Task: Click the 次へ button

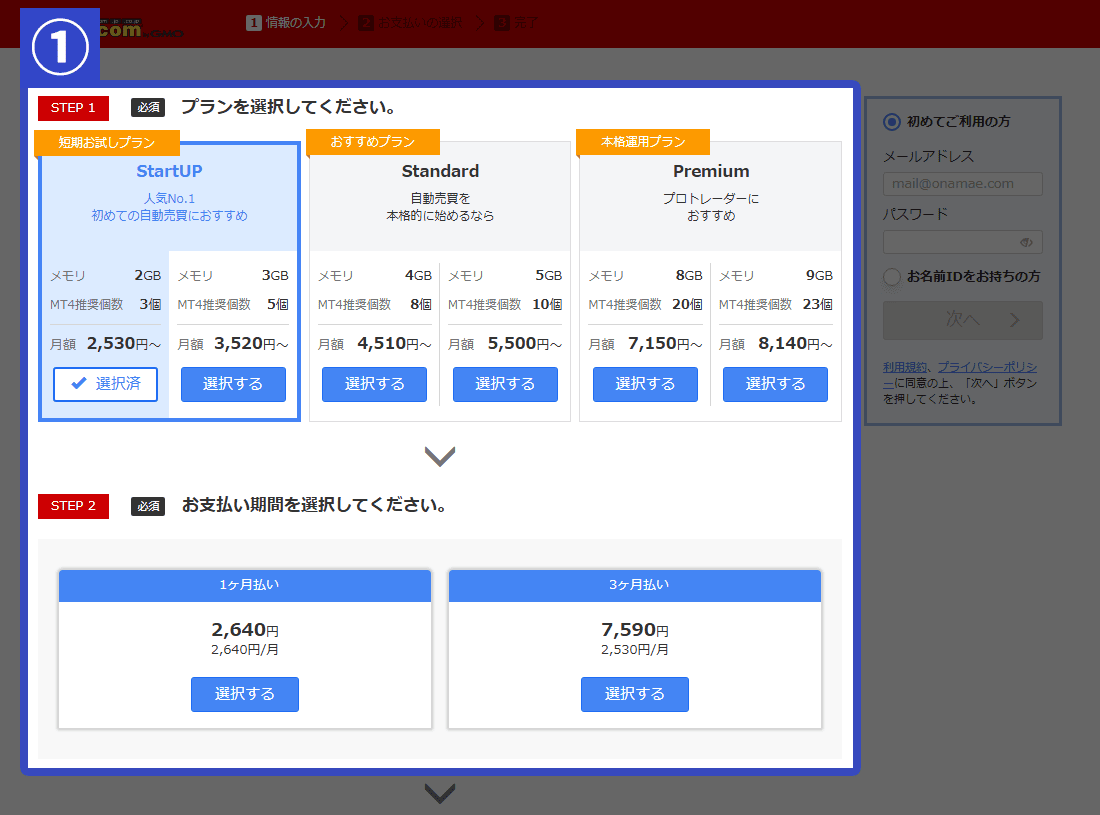Action: 962,321
